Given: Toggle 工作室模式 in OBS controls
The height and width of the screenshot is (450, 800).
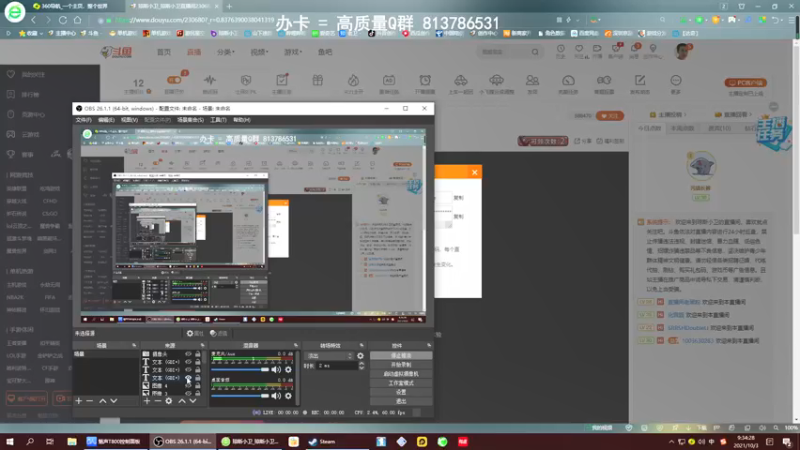Looking at the screenshot, I should [x=401, y=383].
